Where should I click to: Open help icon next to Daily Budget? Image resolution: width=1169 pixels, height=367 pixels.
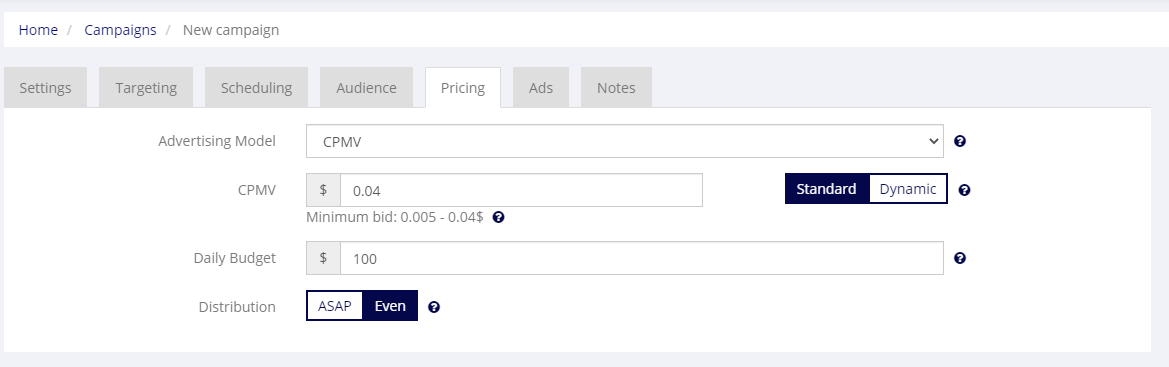pyautogui.click(x=960, y=258)
